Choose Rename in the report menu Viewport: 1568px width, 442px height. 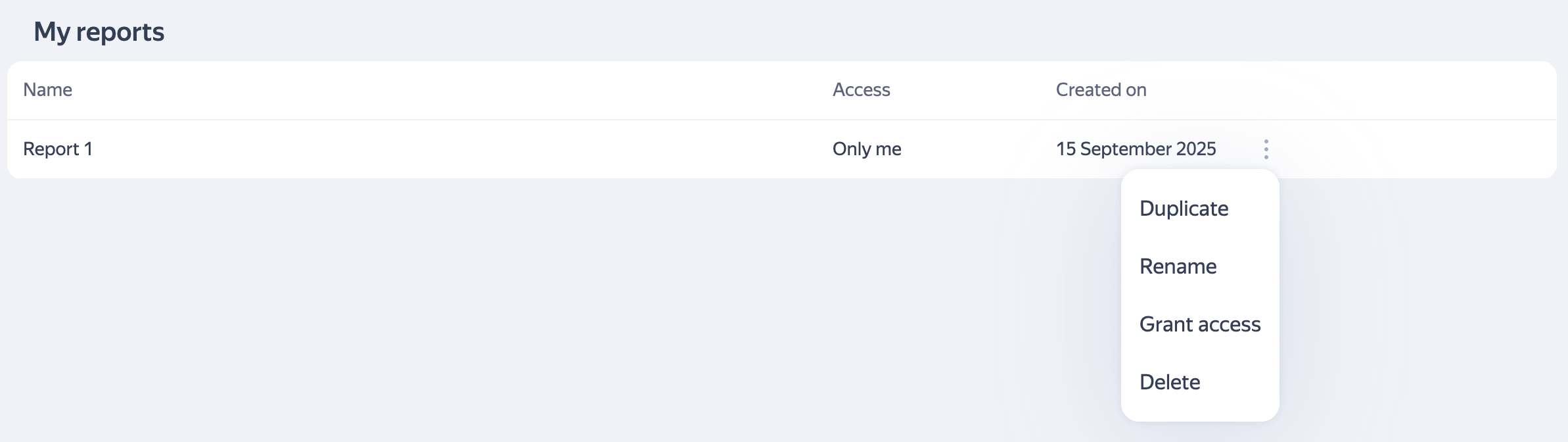tap(1178, 266)
